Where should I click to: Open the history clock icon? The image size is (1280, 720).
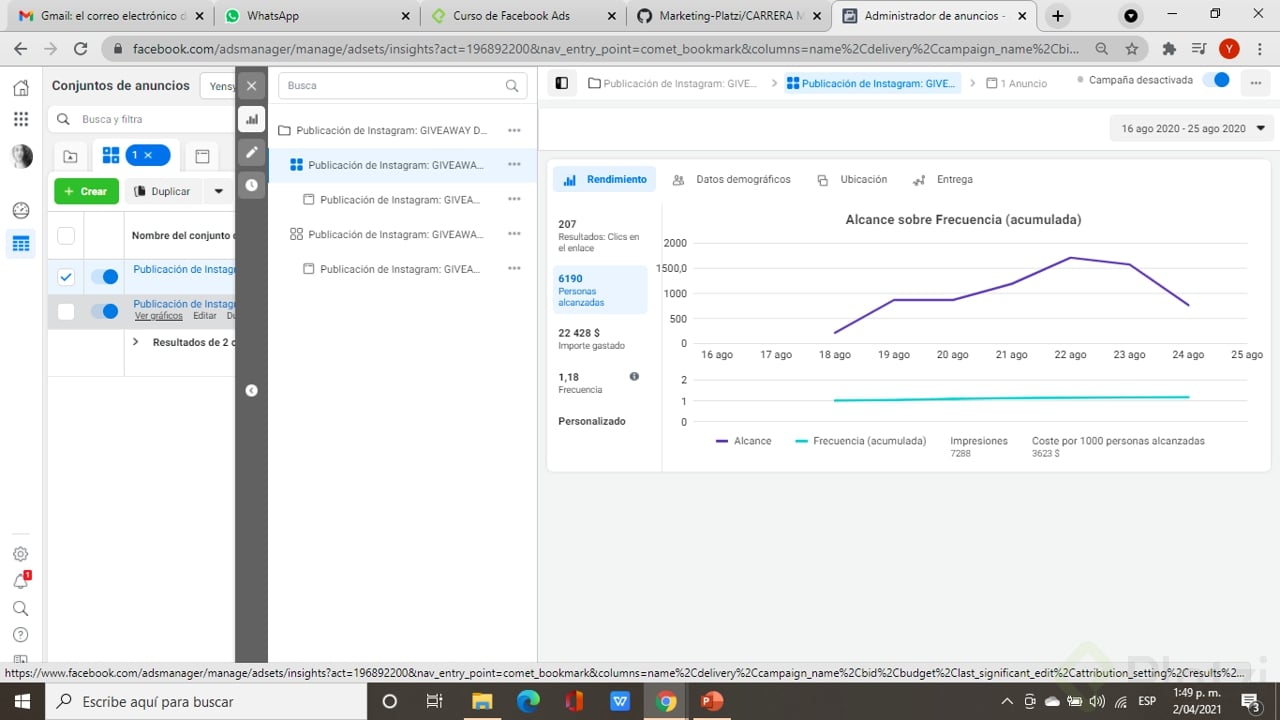click(251, 185)
